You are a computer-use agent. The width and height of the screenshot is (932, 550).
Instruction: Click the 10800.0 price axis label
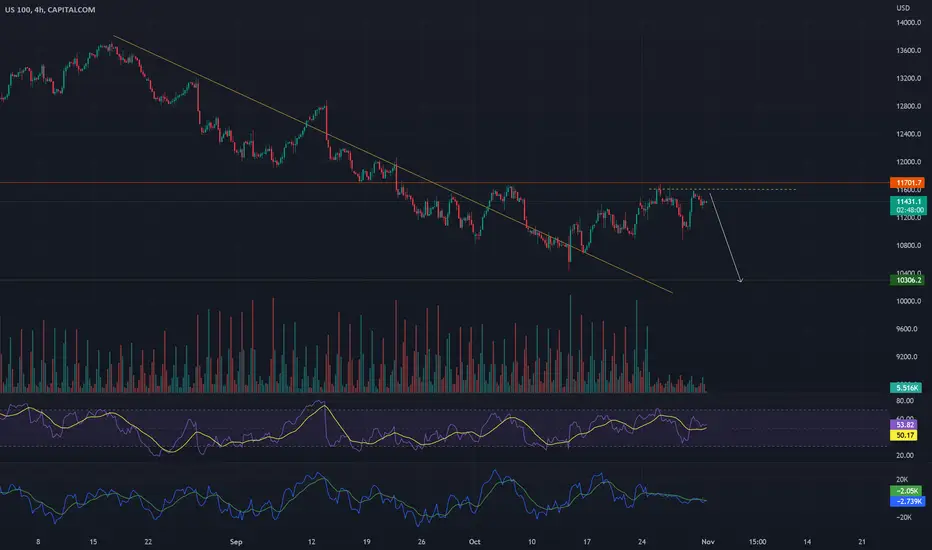point(909,246)
